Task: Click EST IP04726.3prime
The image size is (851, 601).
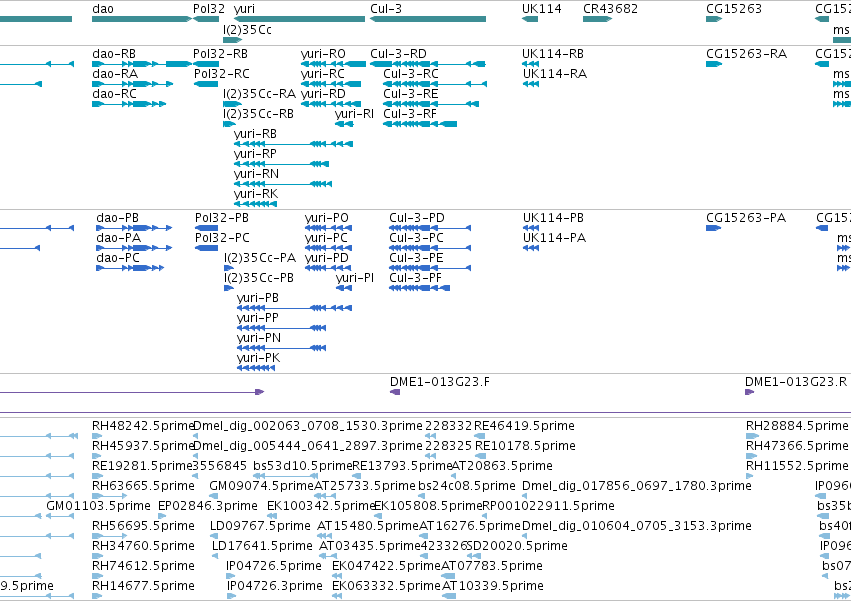Action: 274,586
